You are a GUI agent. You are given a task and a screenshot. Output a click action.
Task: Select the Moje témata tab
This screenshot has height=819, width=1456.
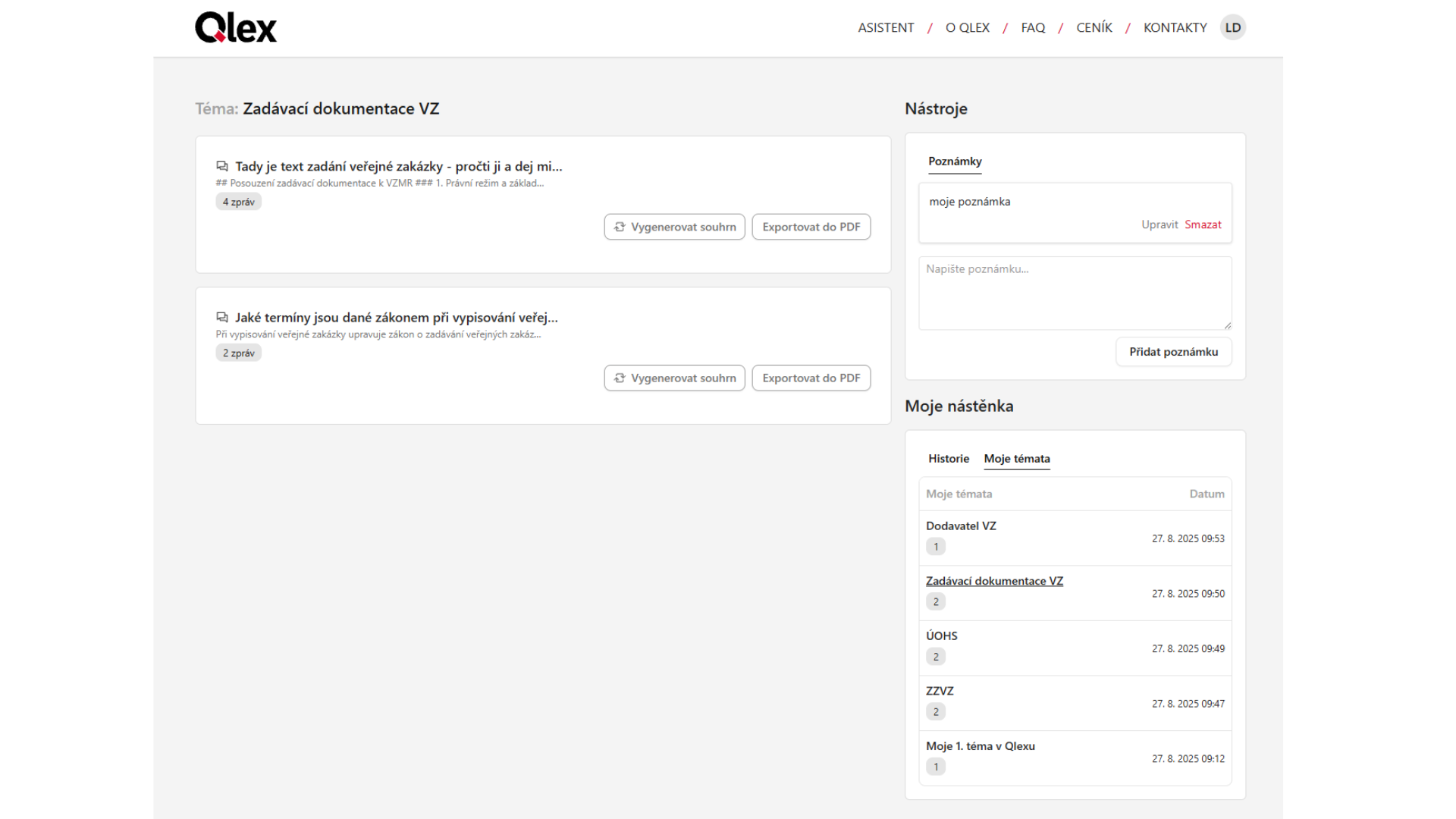1017,459
